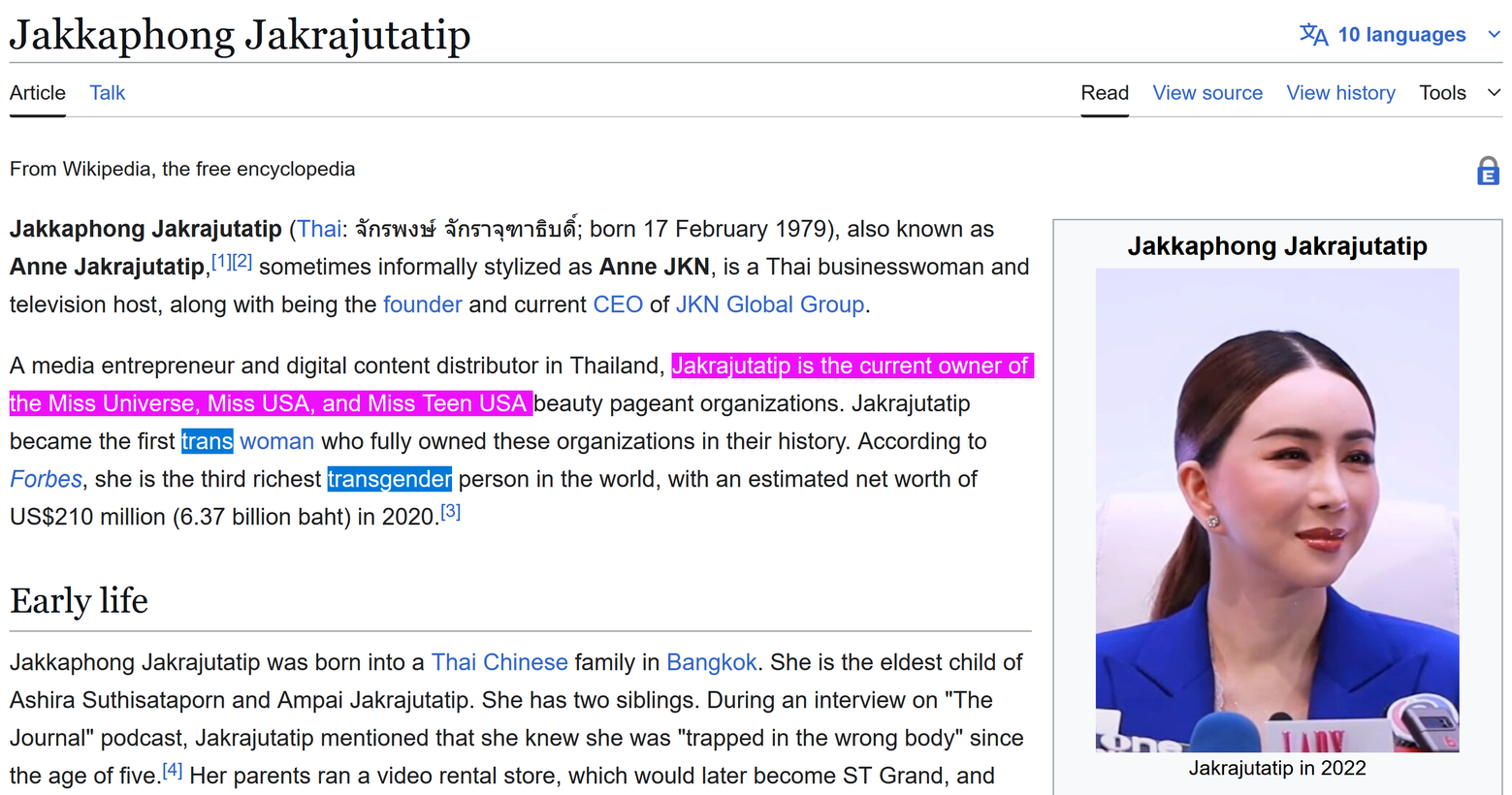The height and width of the screenshot is (795, 1512).
Task: Switch to the Article tab
Action: 38,93
